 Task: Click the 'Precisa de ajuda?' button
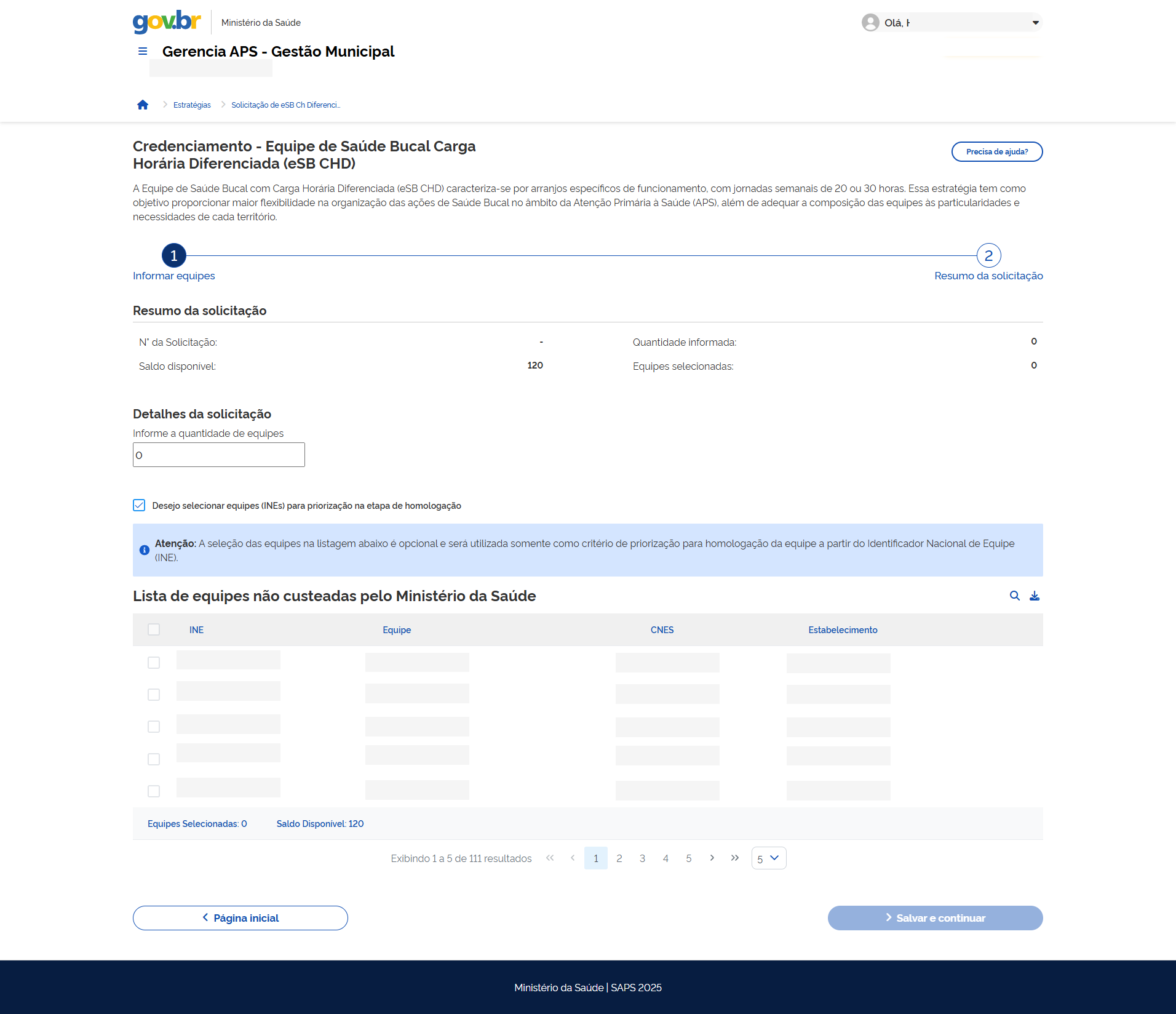(x=996, y=152)
